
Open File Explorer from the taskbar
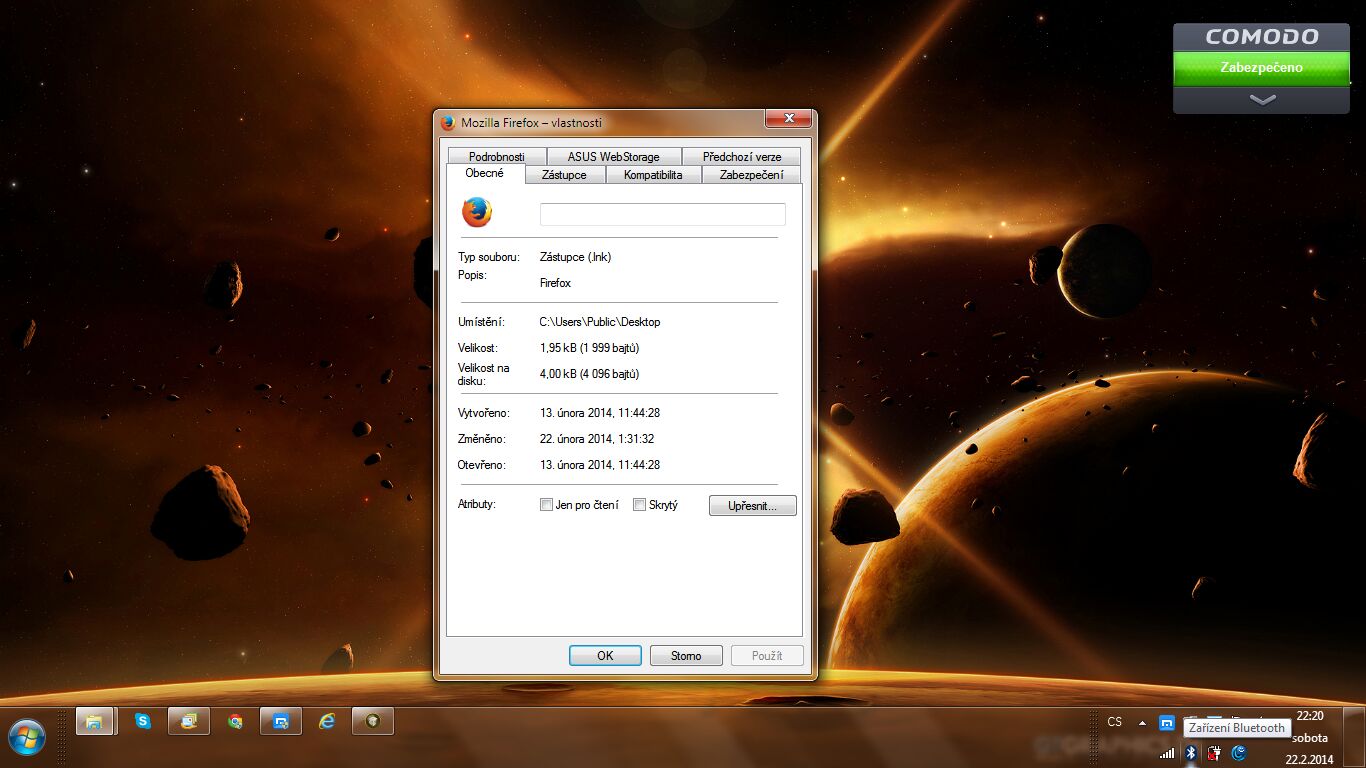[94, 721]
